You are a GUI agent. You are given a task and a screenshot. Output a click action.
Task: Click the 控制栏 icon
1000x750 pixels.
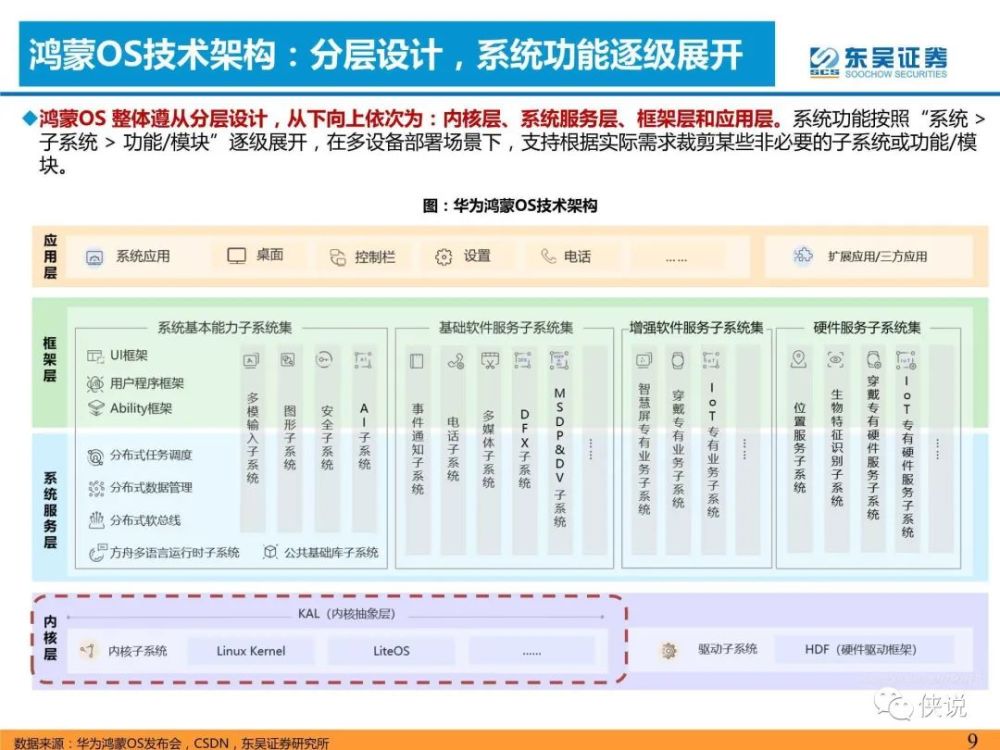click(337, 257)
